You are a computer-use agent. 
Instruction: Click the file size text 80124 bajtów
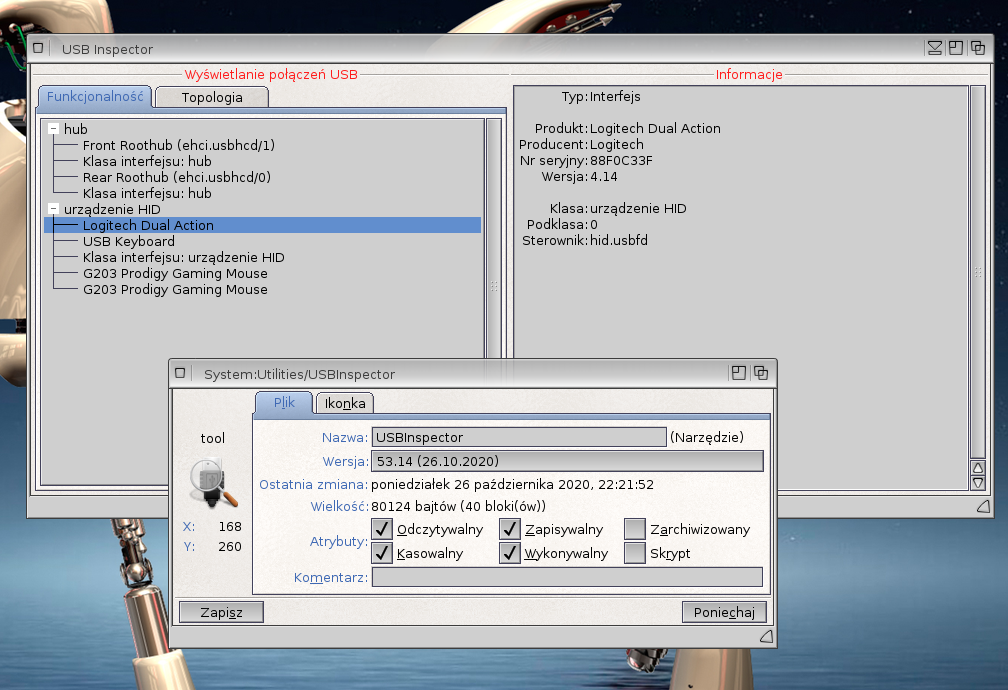point(414,507)
